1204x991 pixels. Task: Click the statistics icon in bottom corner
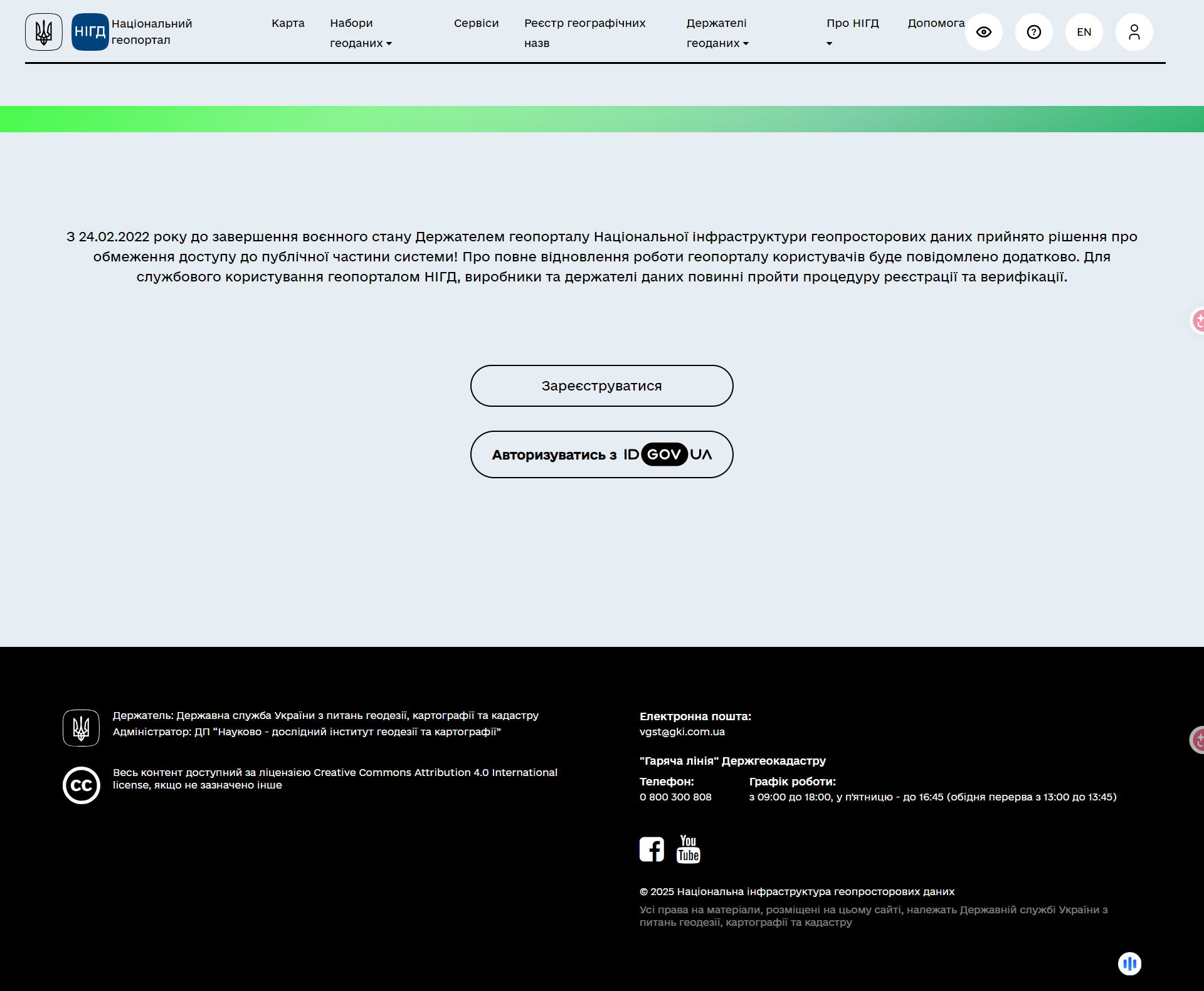point(1129,964)
